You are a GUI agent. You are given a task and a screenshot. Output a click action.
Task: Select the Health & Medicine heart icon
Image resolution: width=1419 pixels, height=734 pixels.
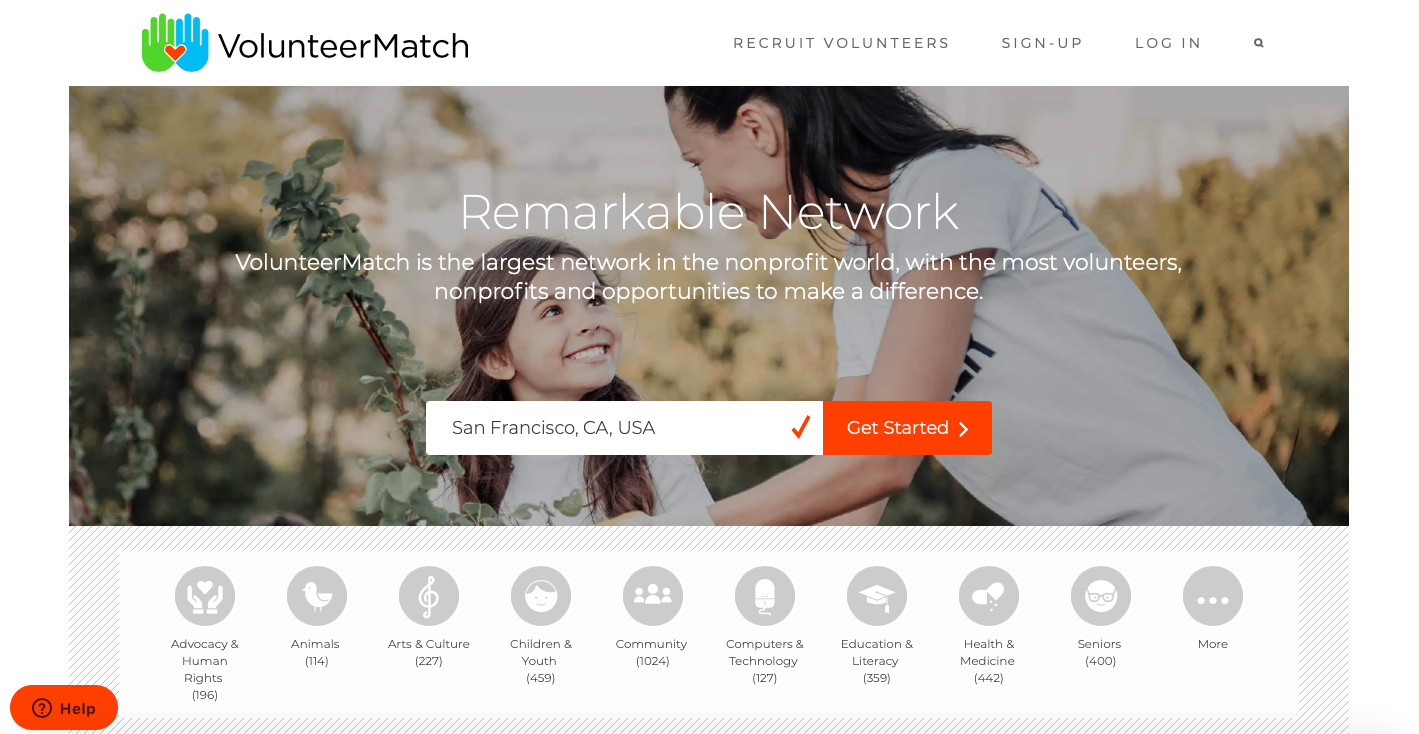(x=989, y=597)
